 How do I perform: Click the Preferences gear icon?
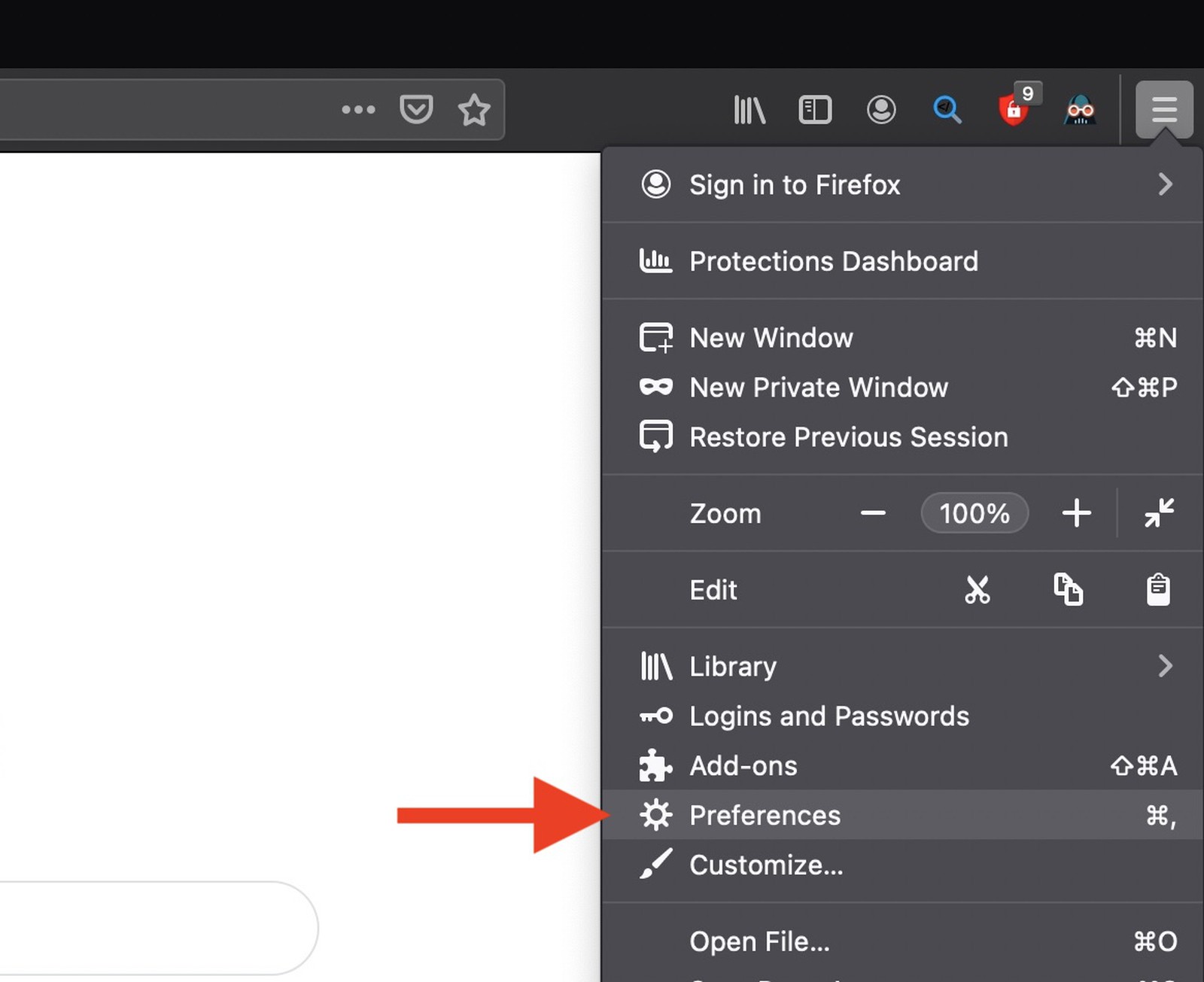click(656, 815)
